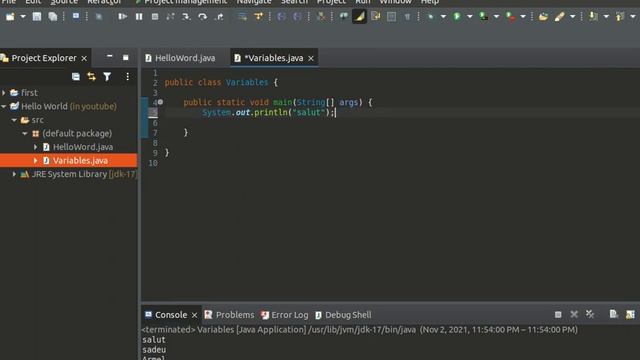Open the Search dropdown arrow

[x=573, y=17]
